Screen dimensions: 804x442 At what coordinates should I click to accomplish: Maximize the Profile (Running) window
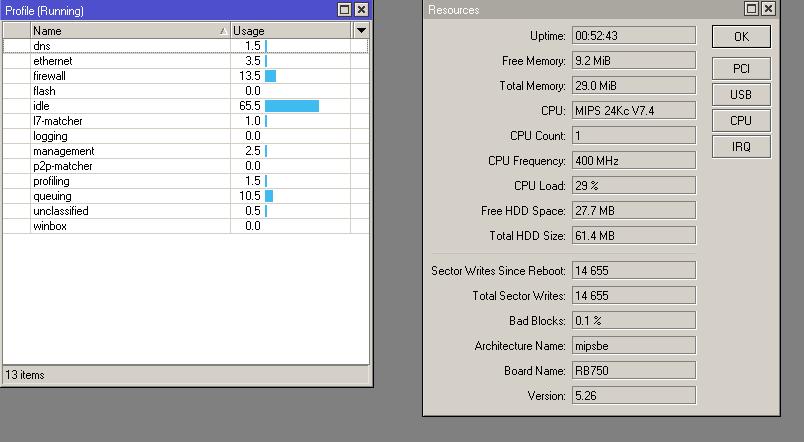coord(345,10)
